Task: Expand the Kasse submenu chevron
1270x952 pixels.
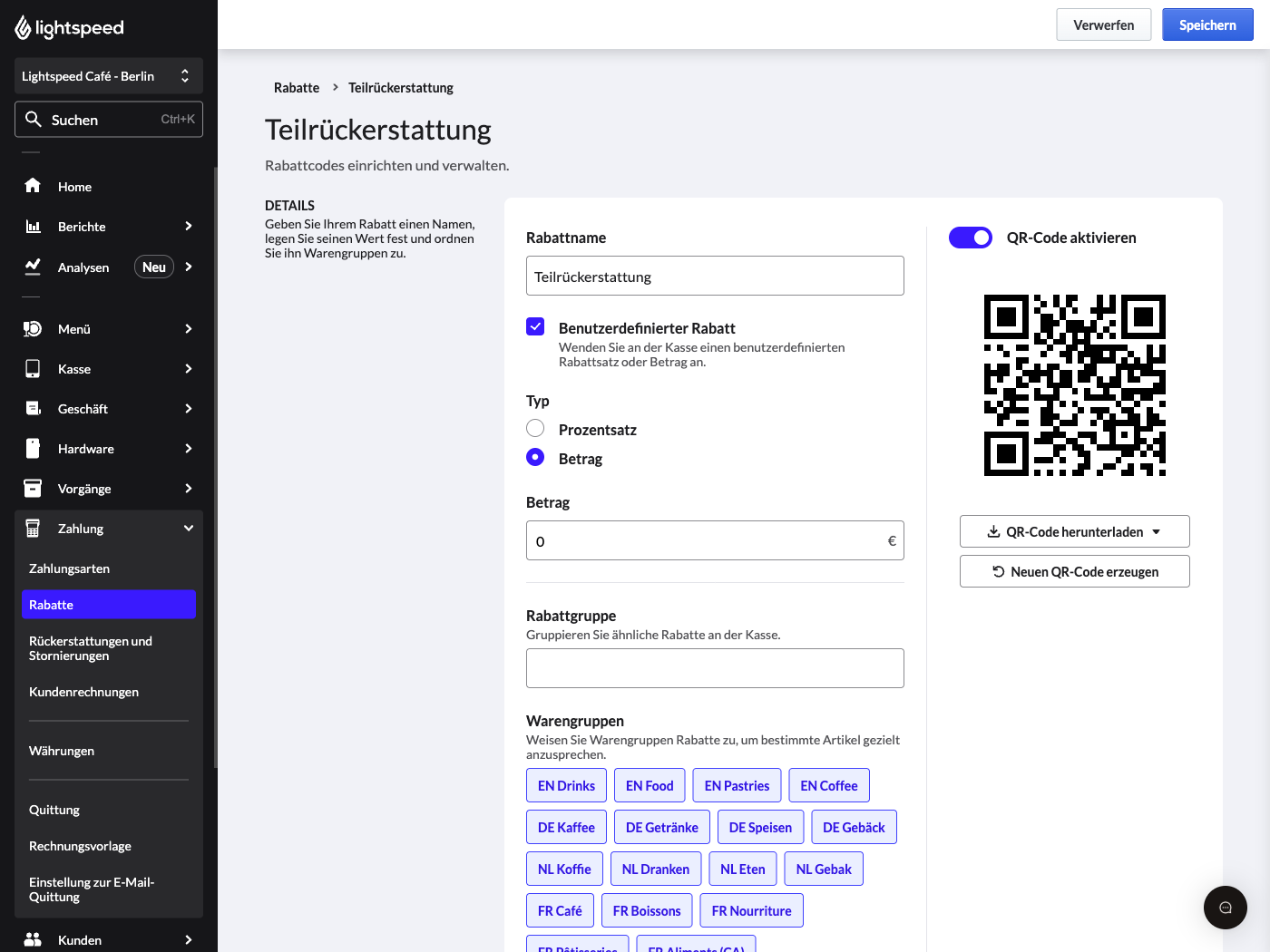Action: (189, 368)
